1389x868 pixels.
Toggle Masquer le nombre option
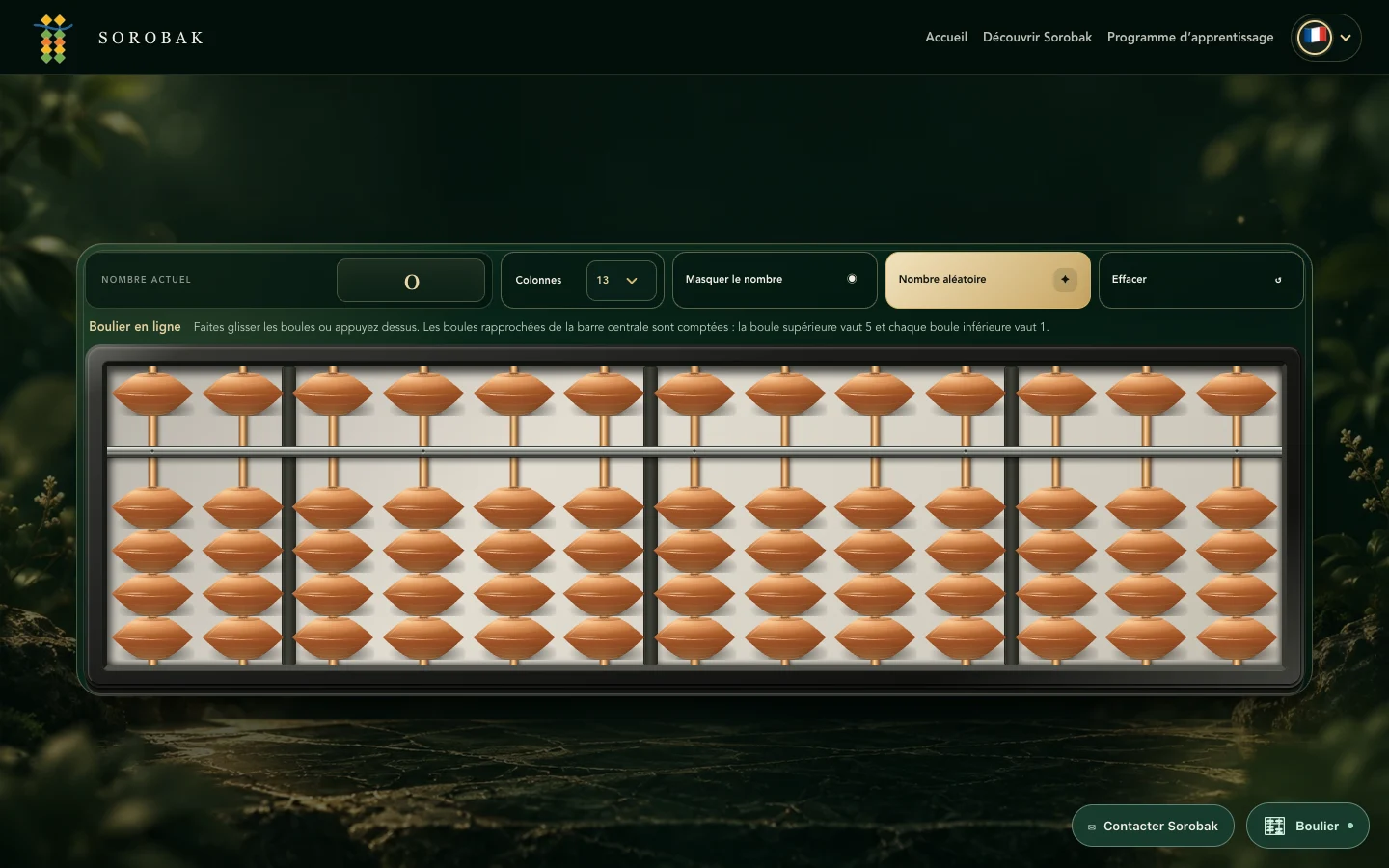[x=775, y=280]
